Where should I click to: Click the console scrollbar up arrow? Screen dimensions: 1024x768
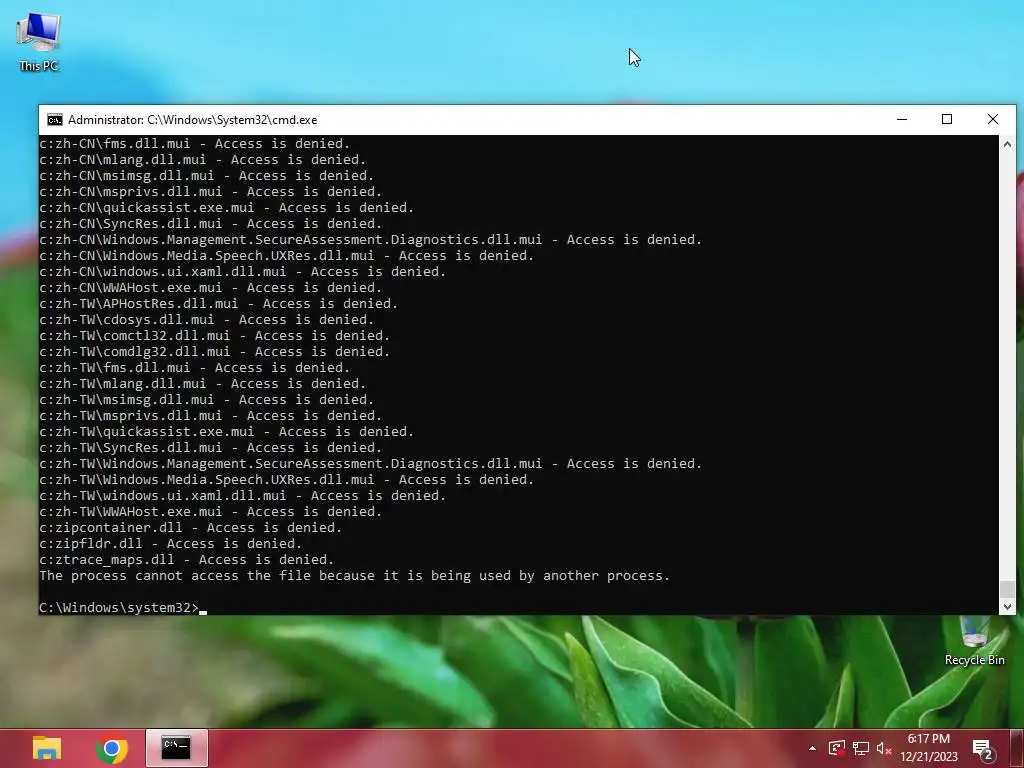pyautogui.click(x=1007, y=144)
